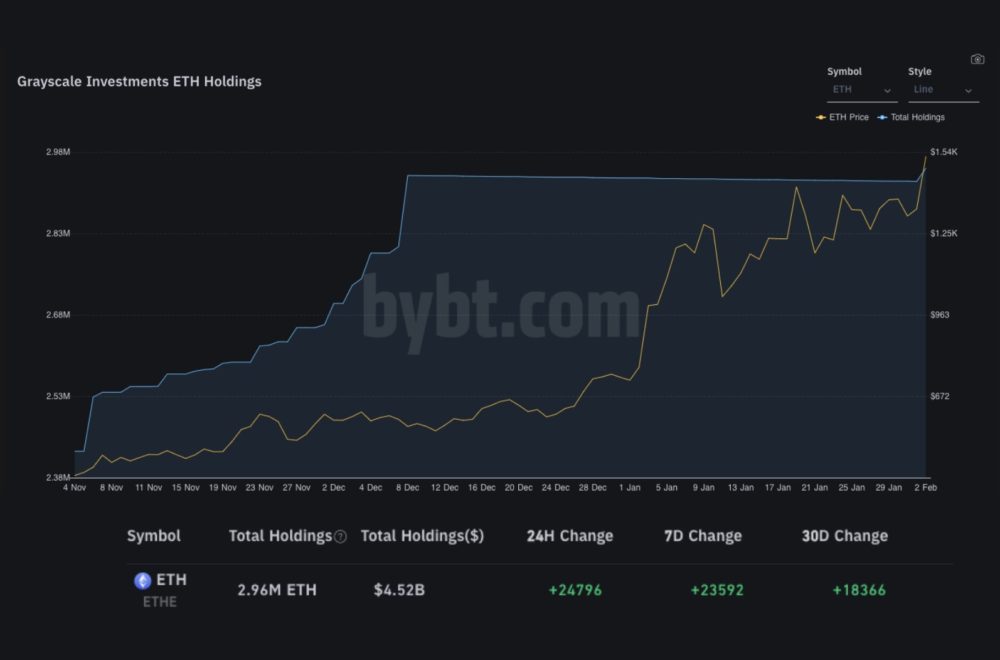Viewport: 1000px width, 660px height.
Task: Click the +23592 7D change value
Action: click(x=717, y=590)
